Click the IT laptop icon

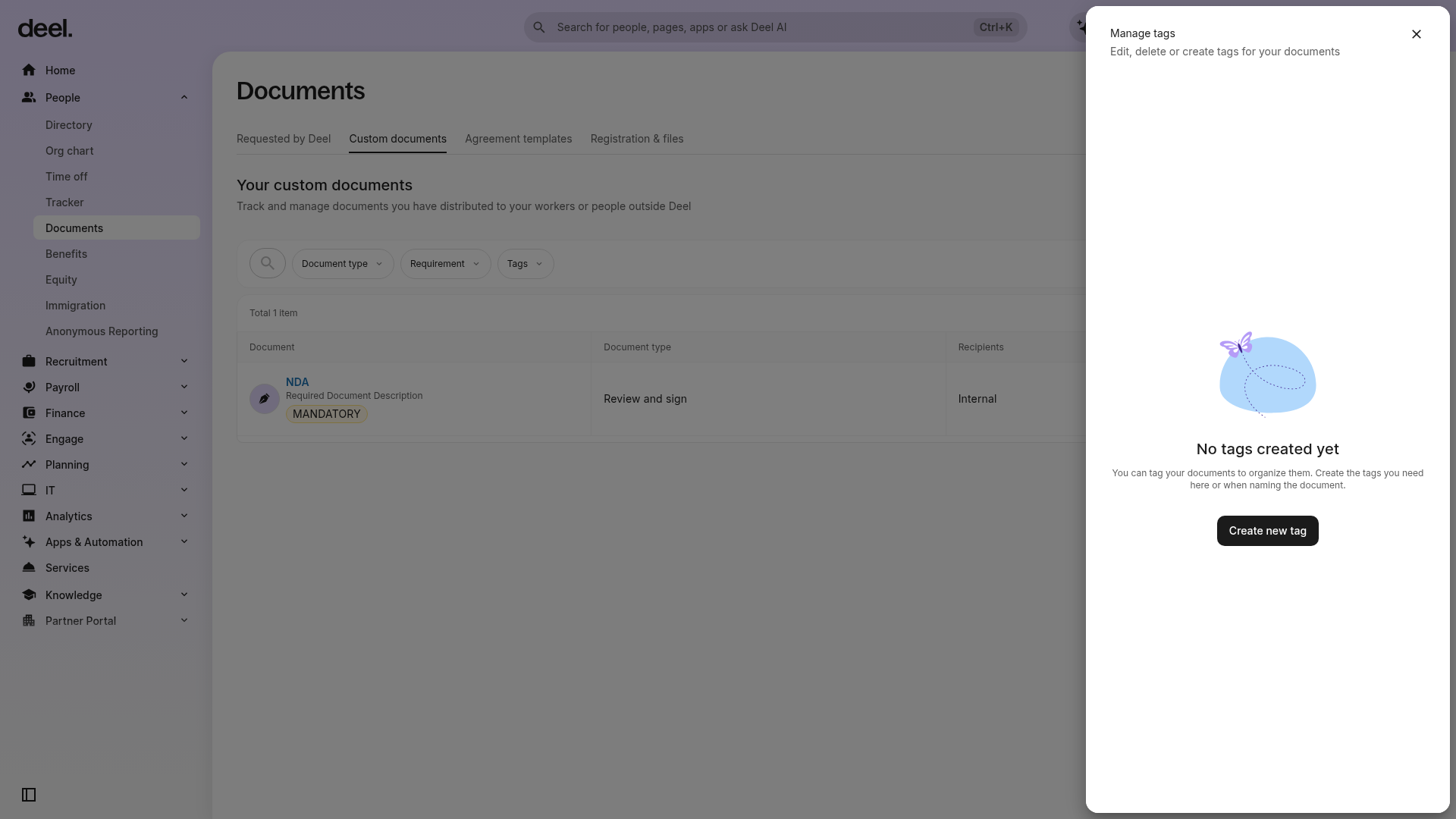(29, 491)
